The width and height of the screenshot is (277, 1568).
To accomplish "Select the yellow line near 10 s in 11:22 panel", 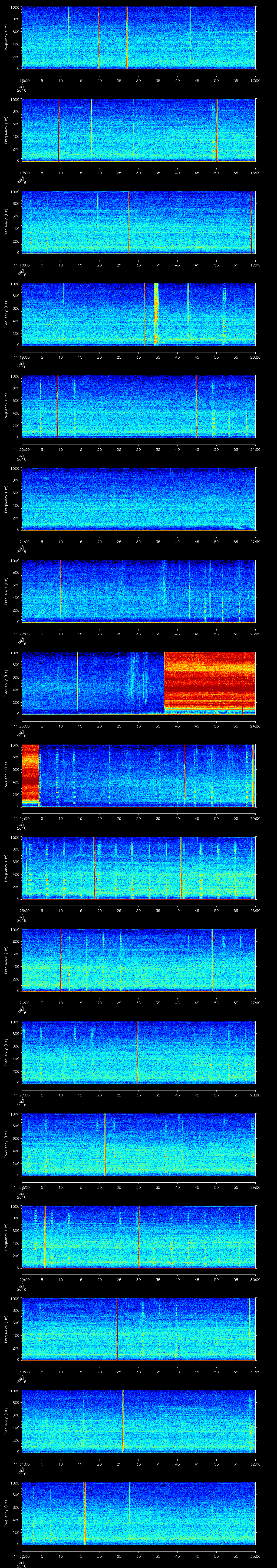I will tap(60, 591).
